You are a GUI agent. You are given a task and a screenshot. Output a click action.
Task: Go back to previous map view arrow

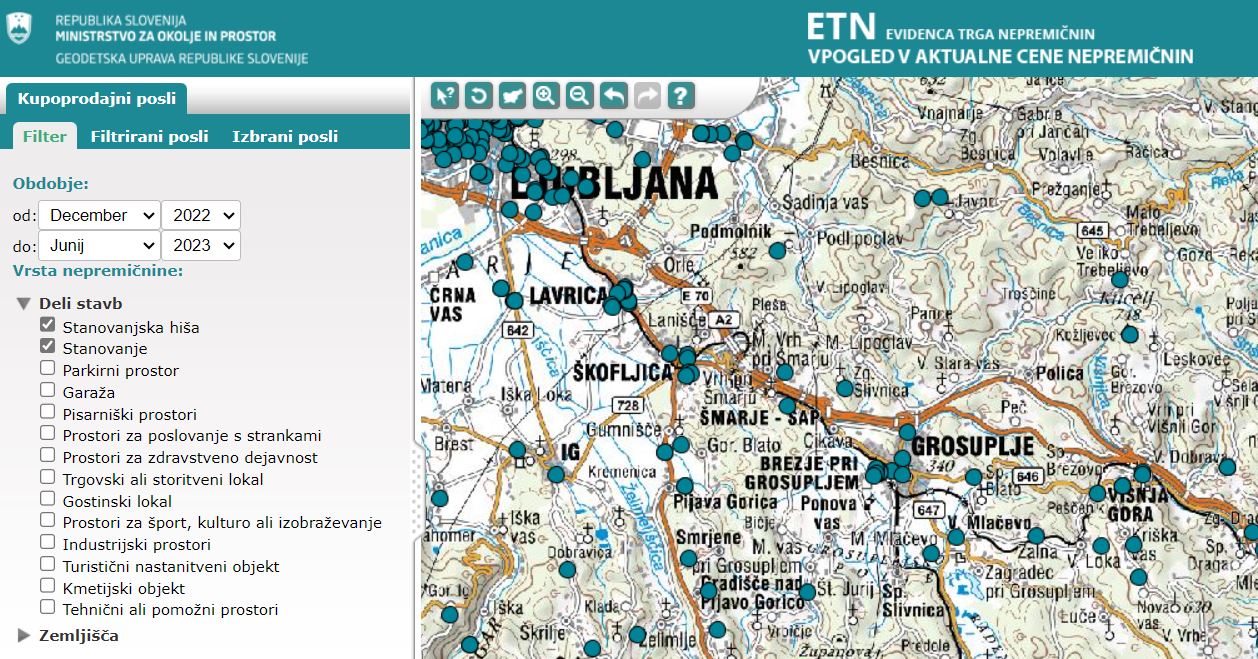(x=613, y=96)
